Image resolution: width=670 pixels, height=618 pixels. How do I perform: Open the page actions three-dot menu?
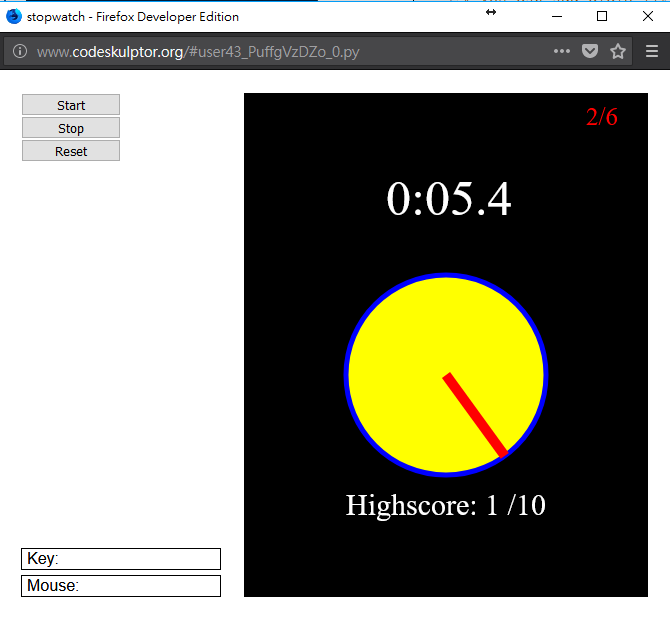coord(561,52)
